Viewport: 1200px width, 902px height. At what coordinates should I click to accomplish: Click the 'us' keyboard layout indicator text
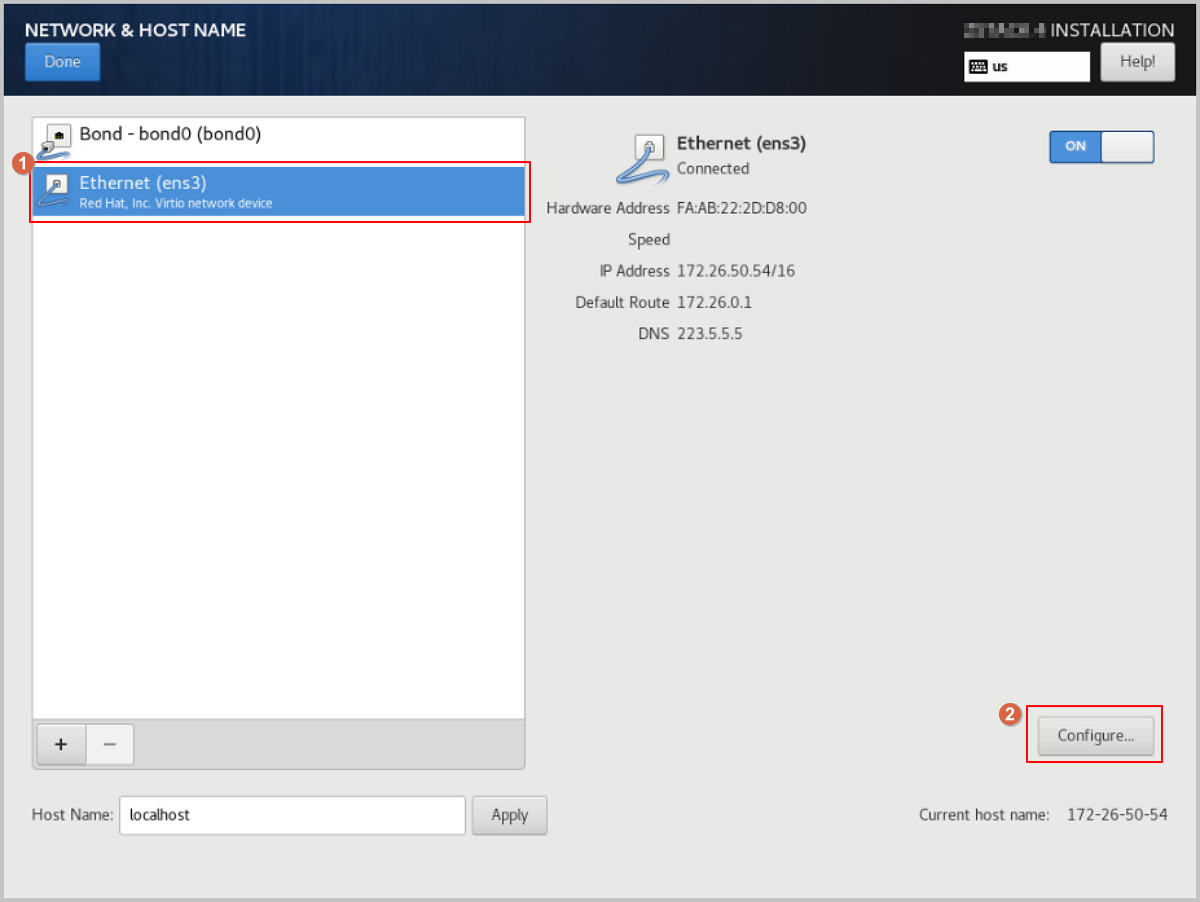pos(1000,67)
